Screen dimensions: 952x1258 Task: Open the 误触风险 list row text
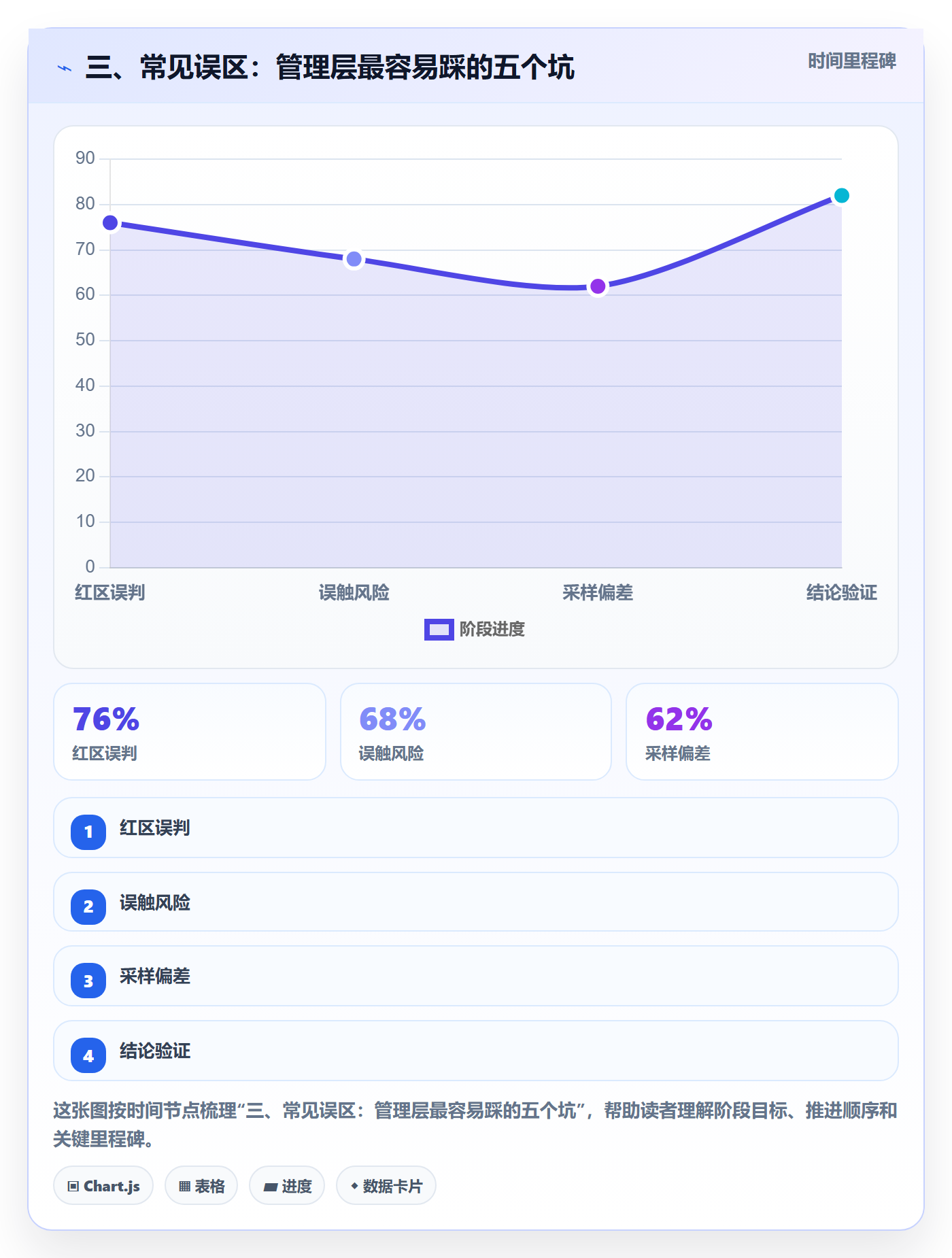[x=155, y=903]
